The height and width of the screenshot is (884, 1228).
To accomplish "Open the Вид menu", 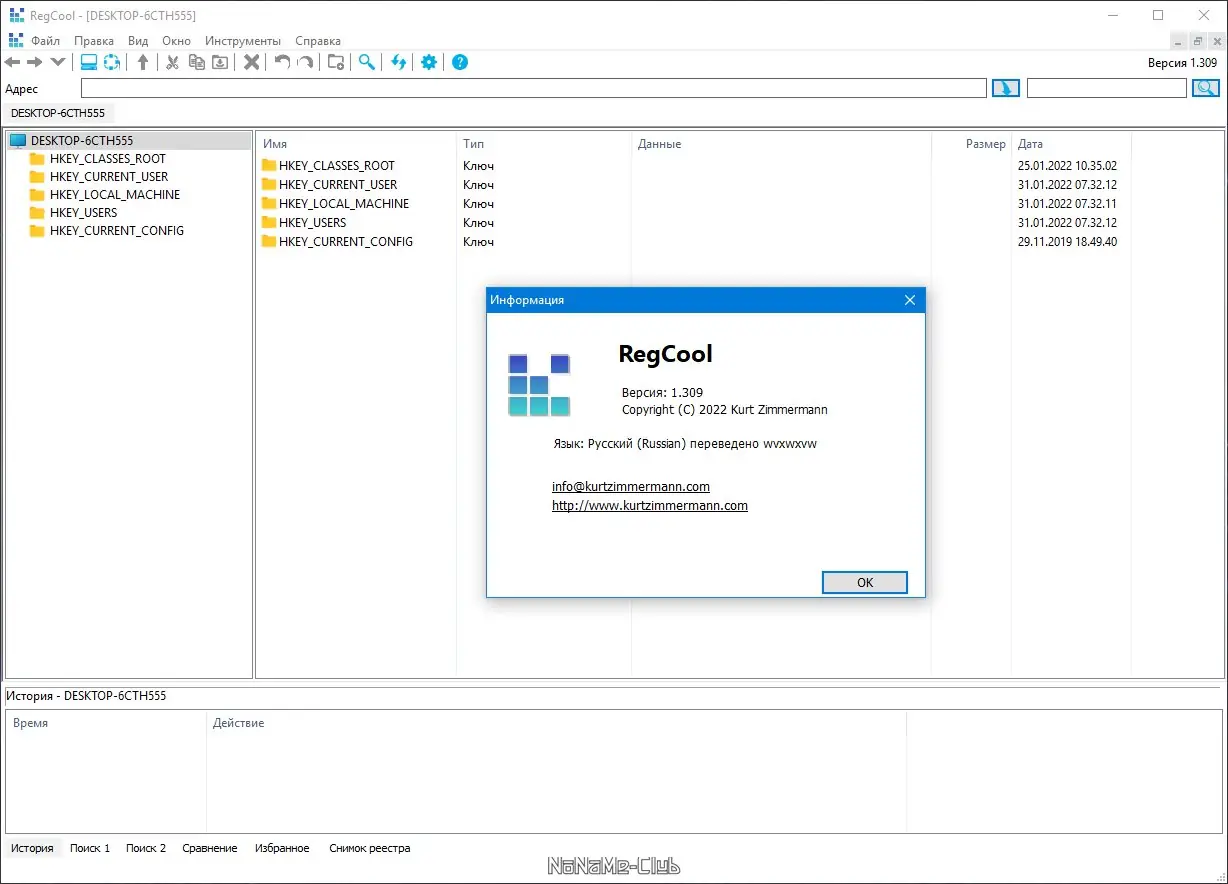I will click(138, 41).
